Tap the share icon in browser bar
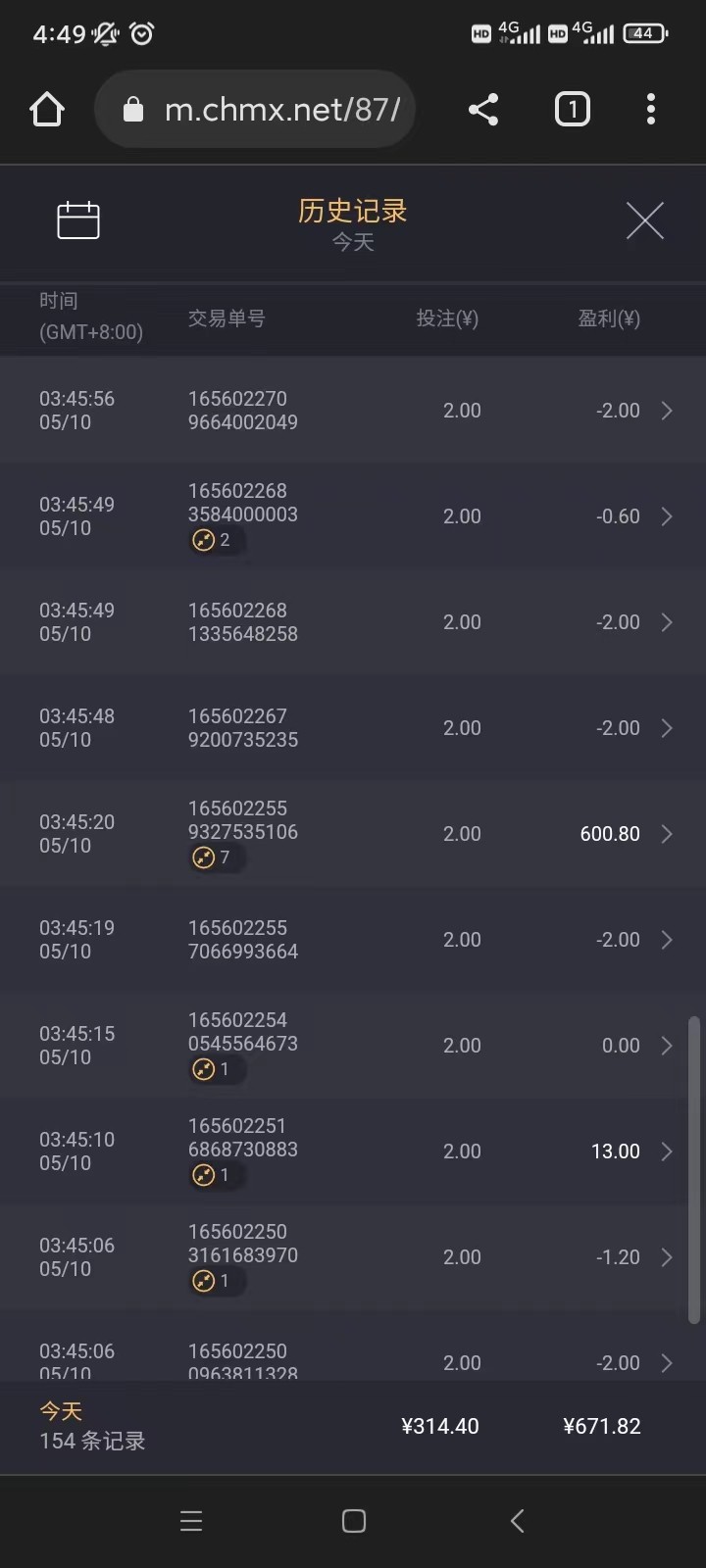The height and width of the screenshot is (1568, 706). [483, 110]
